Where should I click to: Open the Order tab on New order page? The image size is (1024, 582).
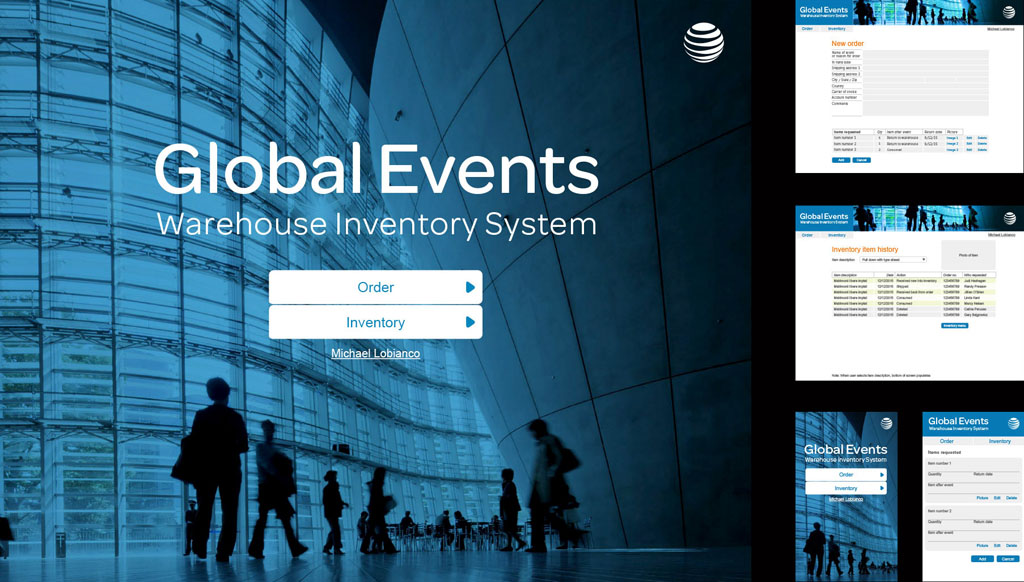click(x=807, y=29)
